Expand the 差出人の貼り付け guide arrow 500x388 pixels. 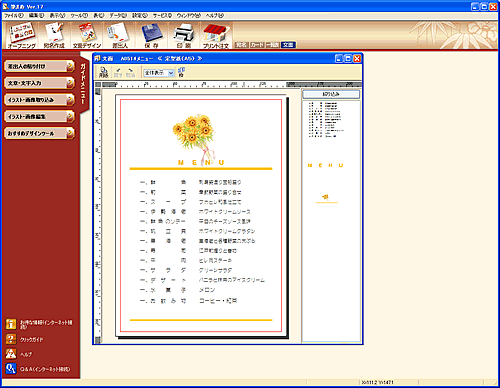tap(70, 66)
